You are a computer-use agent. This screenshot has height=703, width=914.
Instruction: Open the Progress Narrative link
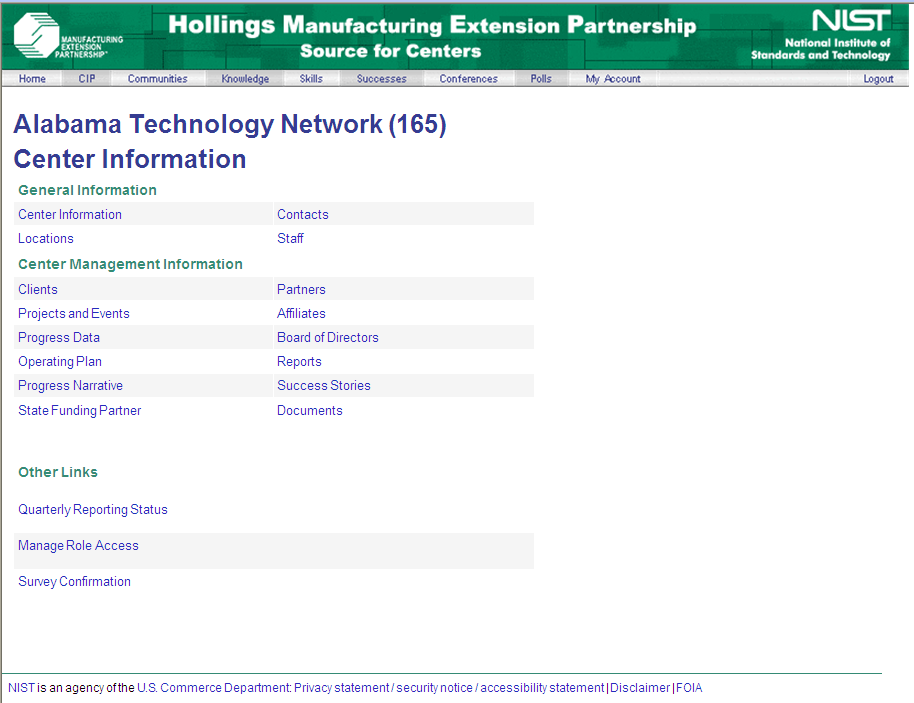point(71,385)
